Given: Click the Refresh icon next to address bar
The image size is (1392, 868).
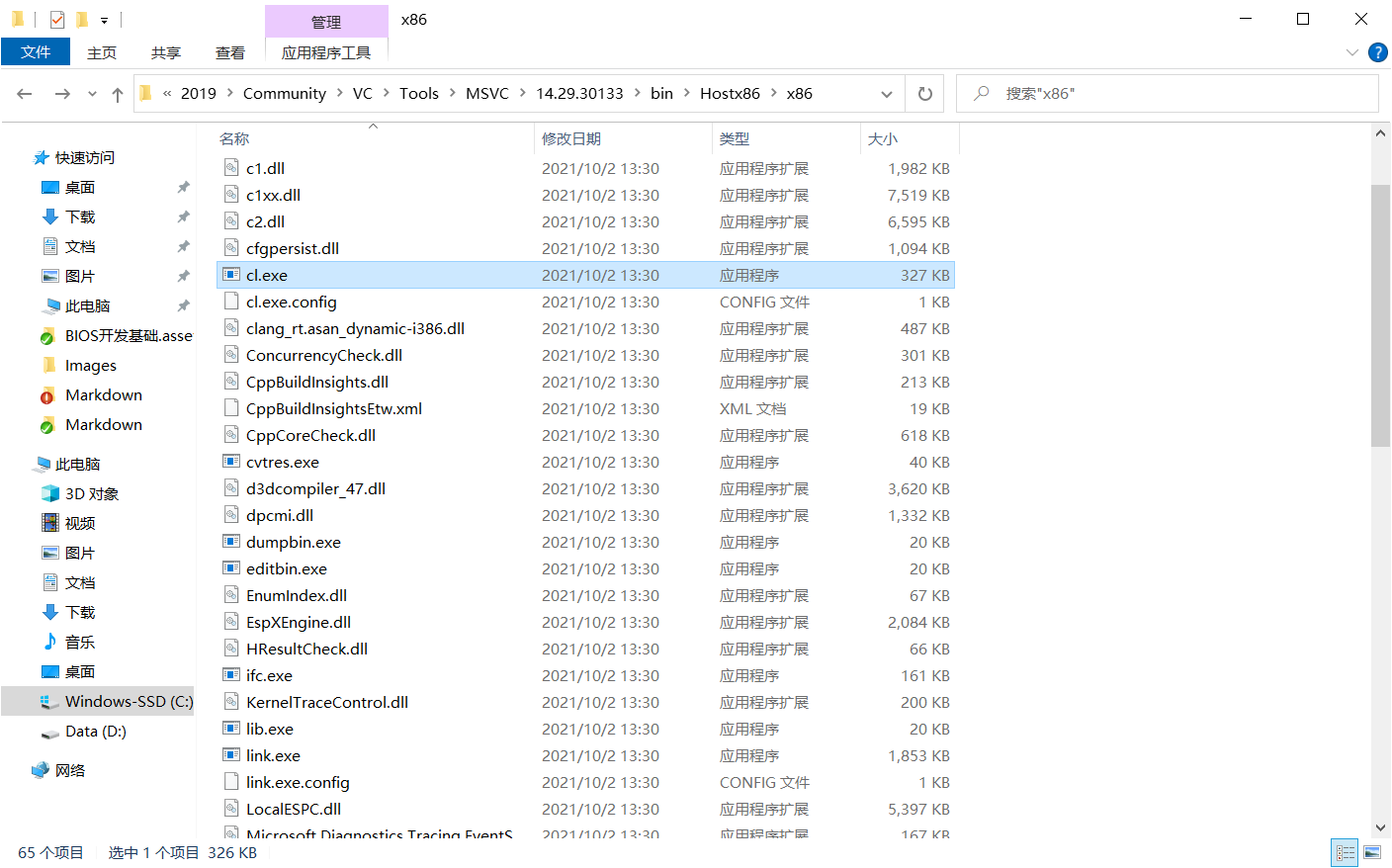Looking at the screenshot, I should click(924, 92).
